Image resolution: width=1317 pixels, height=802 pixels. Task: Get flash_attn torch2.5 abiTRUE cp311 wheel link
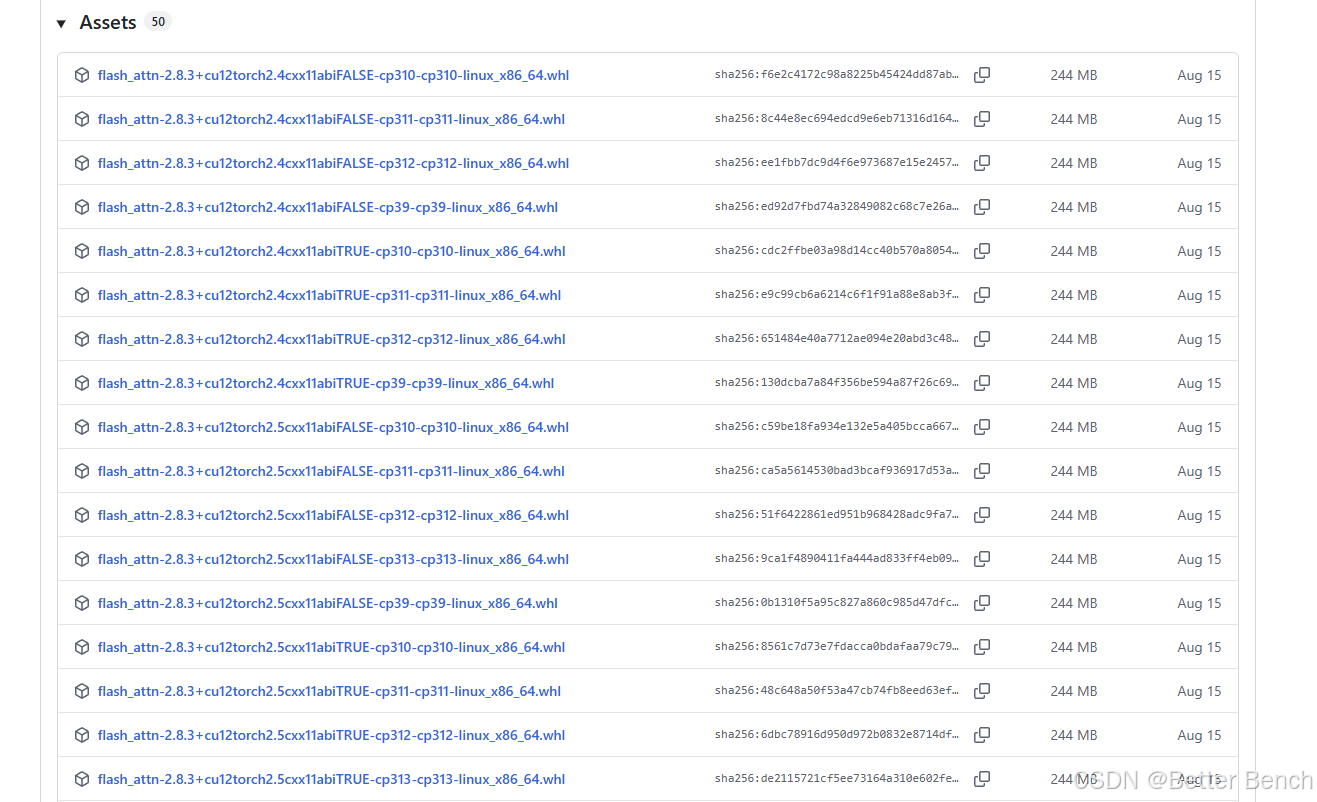coord(330,691)
